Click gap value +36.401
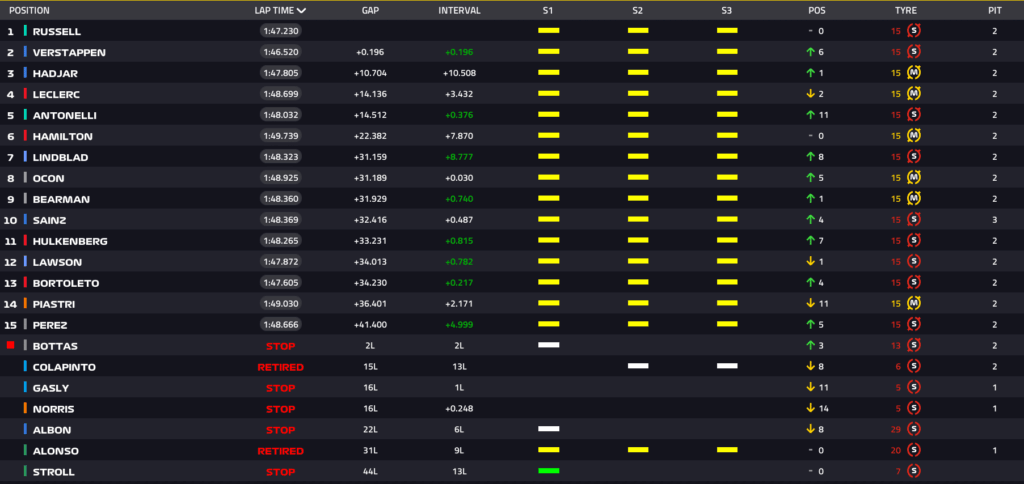Viewport: 1024px width, 484px height. pyautogui.click(x=370, y=304)
